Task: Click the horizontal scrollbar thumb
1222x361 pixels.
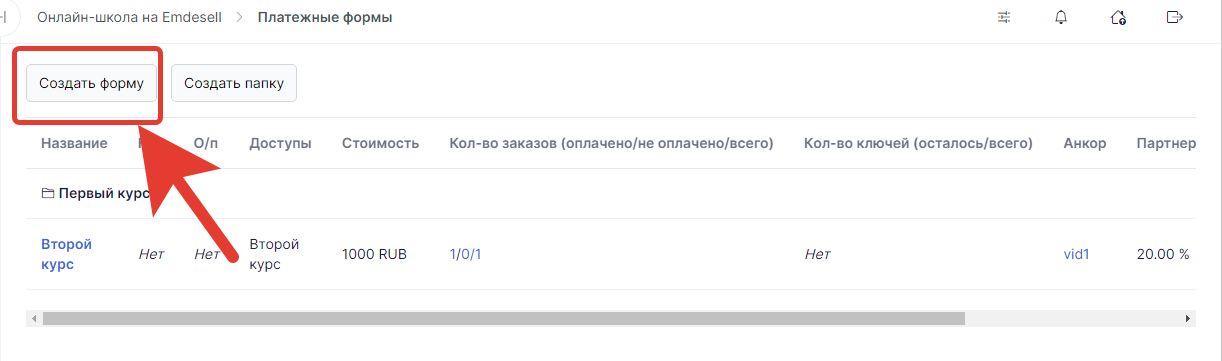Action: [x=503, y=318]
